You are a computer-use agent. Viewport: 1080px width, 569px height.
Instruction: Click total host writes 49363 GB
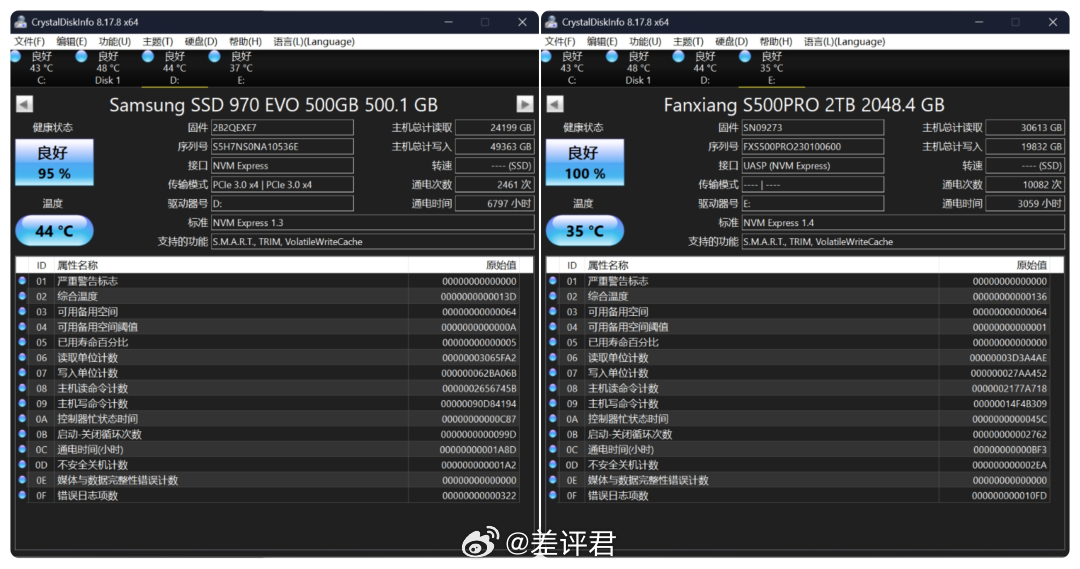point(495,147)
